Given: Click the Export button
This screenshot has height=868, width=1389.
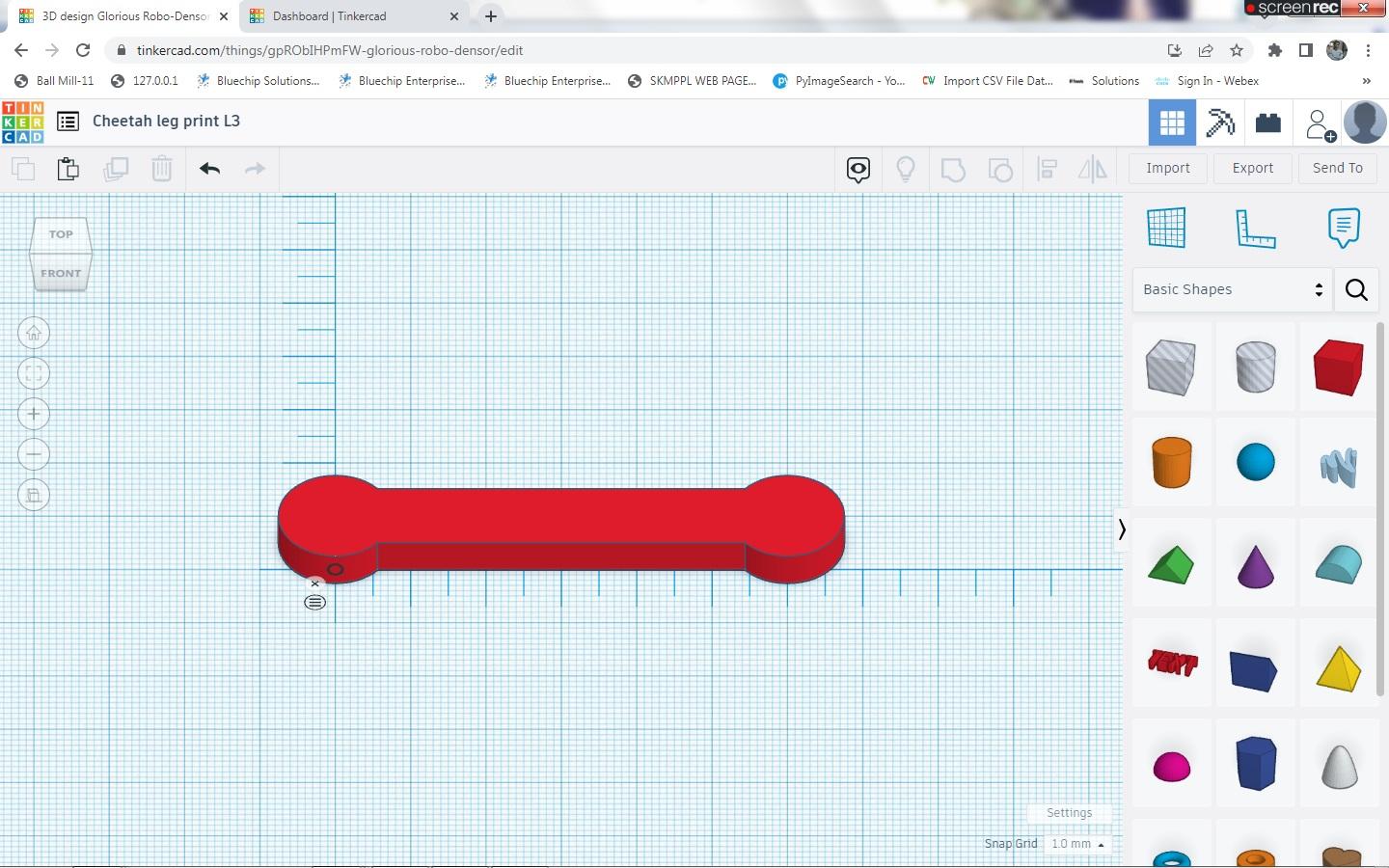Looking at the screenshot, I should click(x=1253, y=168).
